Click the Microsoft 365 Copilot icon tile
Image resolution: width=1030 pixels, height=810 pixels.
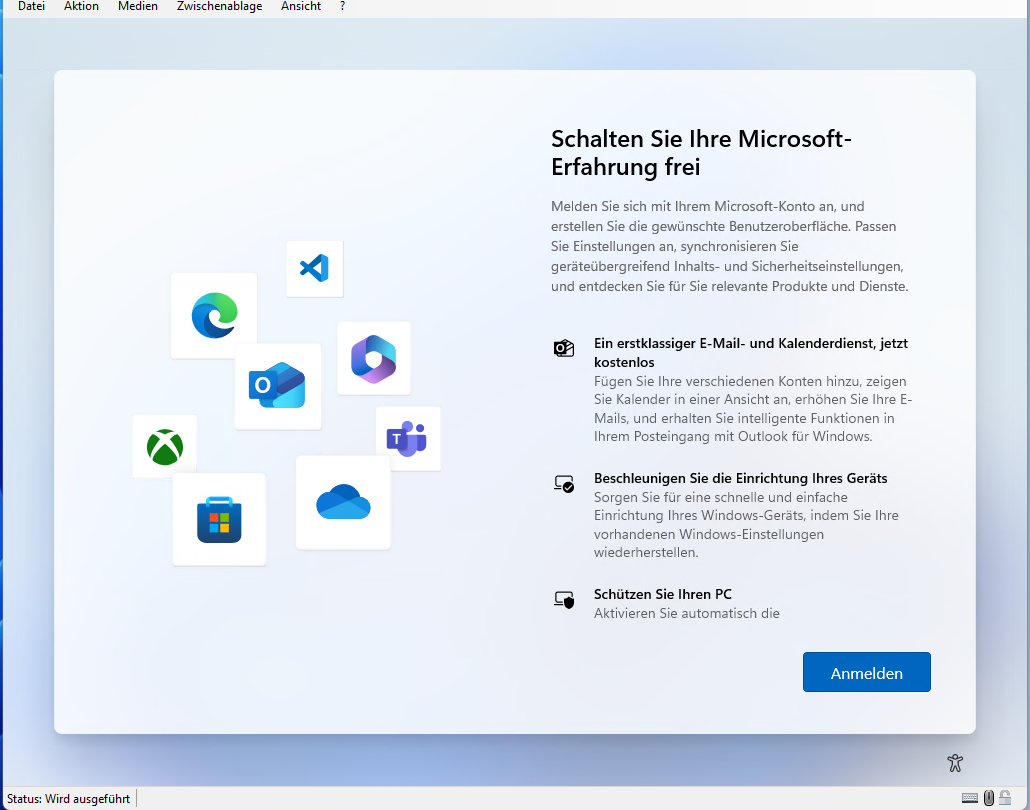(x=374, y=359)
